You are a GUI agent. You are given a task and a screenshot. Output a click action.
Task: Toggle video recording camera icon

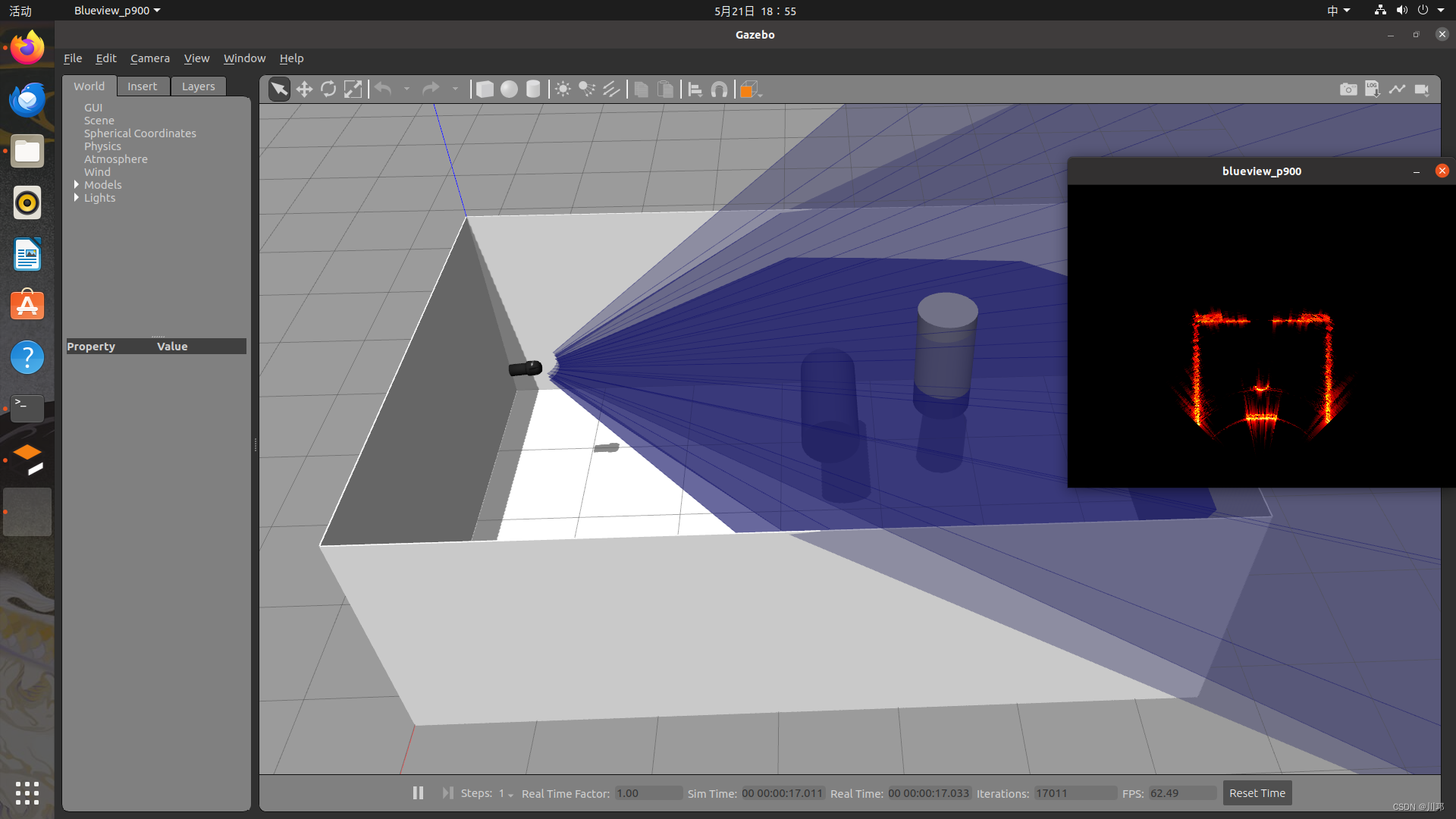point(1422,89)
